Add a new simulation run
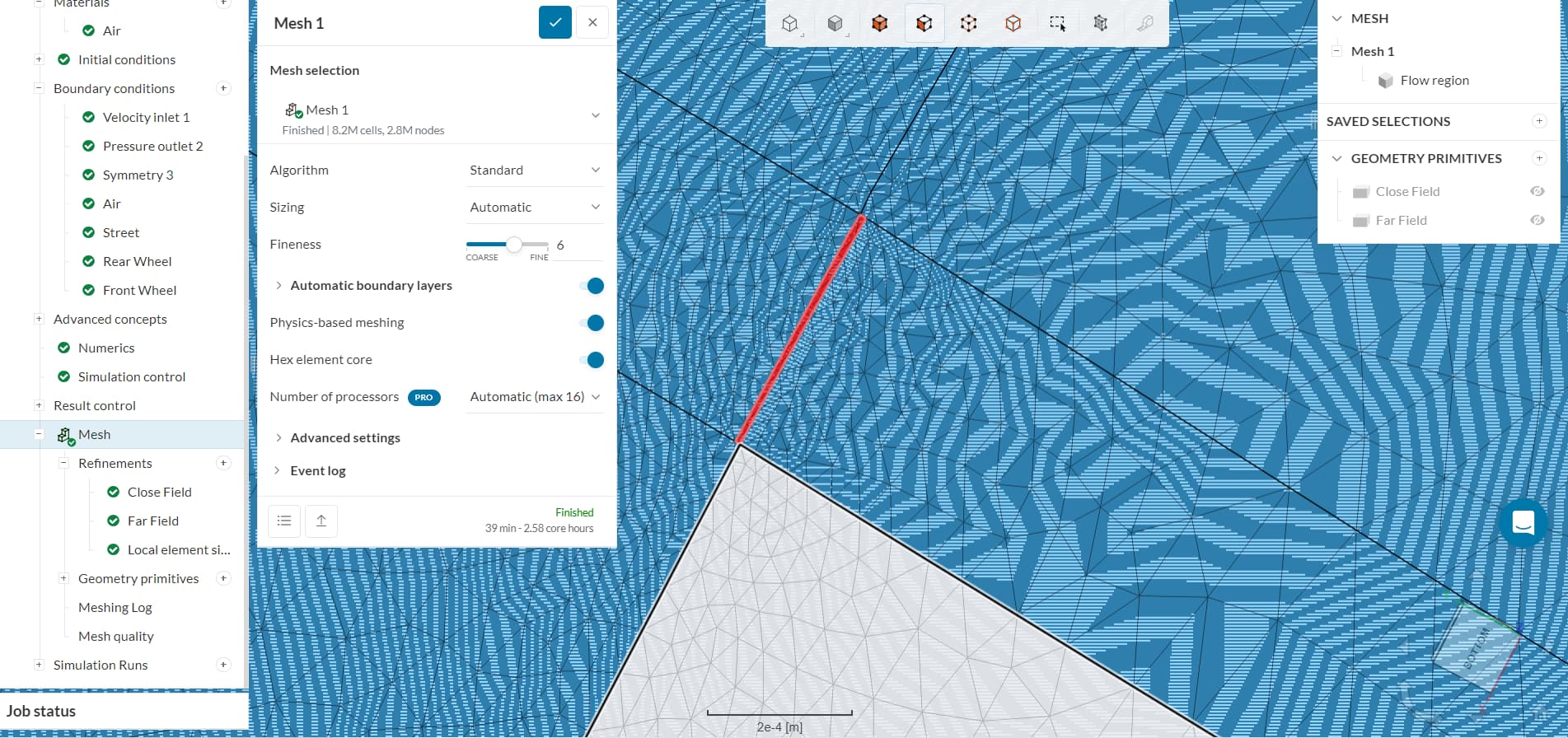Screen dimensions: 1568x738 pos(223,665)
